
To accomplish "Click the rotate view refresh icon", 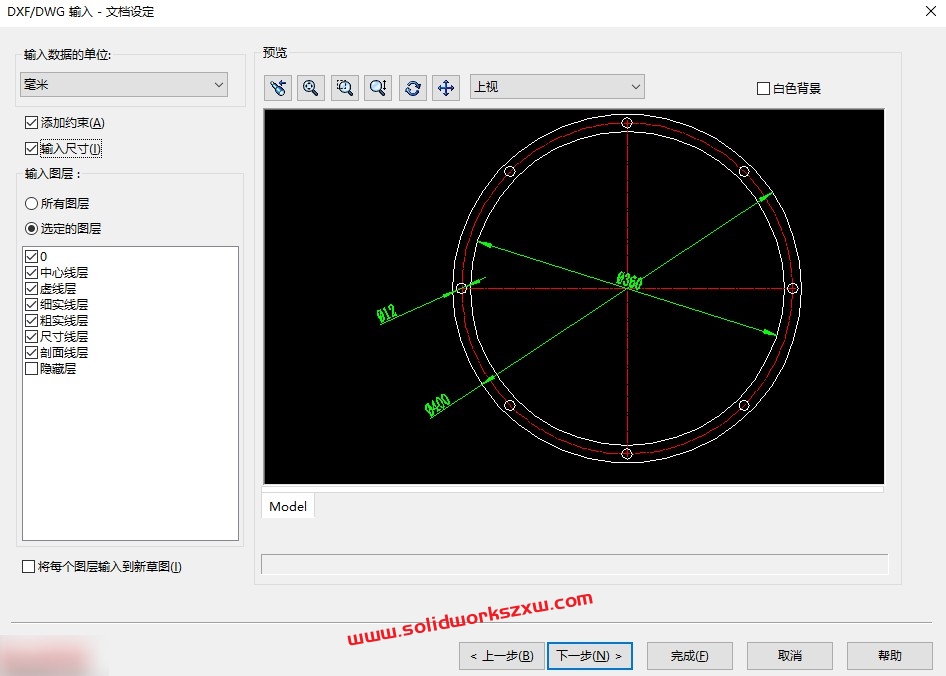I will pos(412,88).
